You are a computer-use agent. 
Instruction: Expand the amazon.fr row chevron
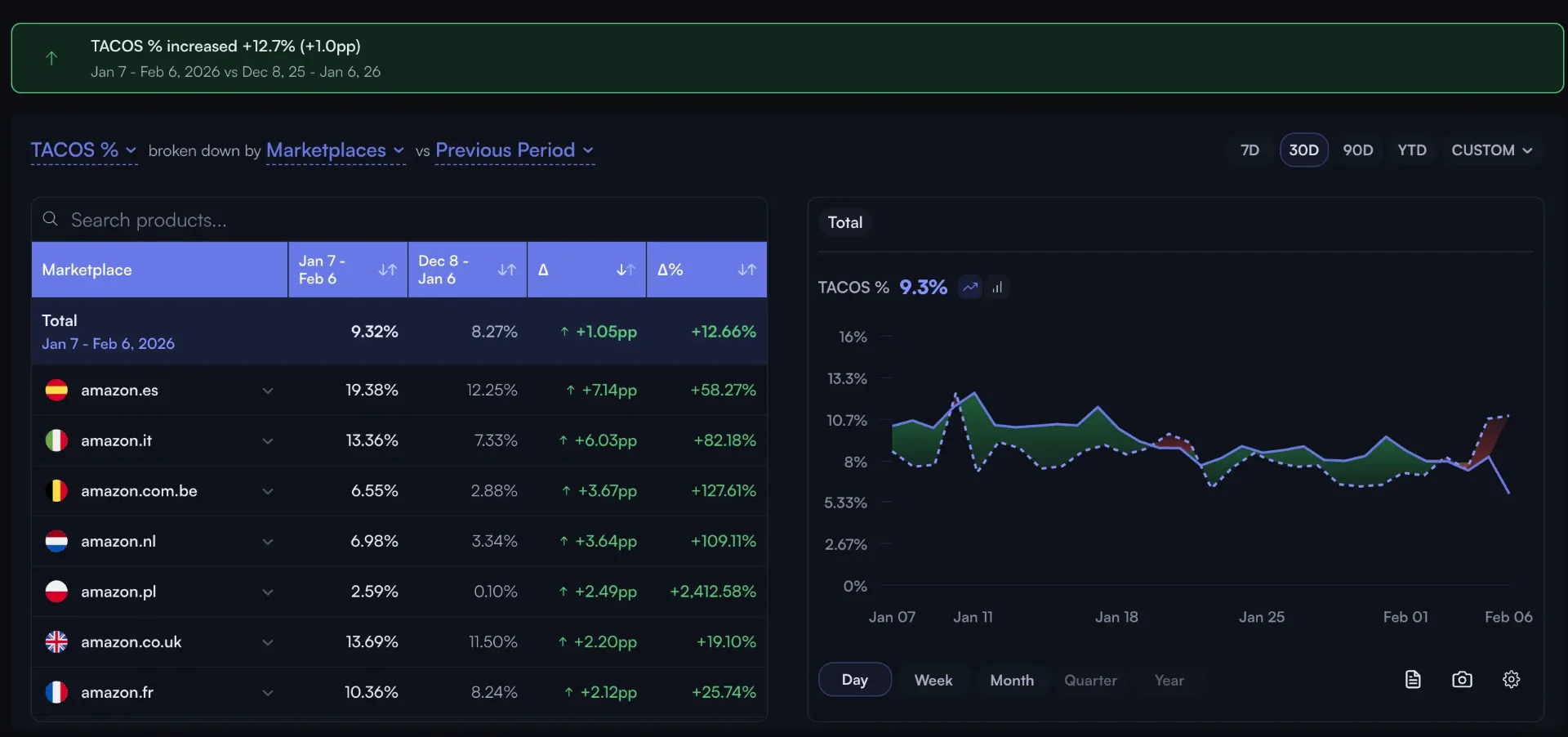point(267,693)
